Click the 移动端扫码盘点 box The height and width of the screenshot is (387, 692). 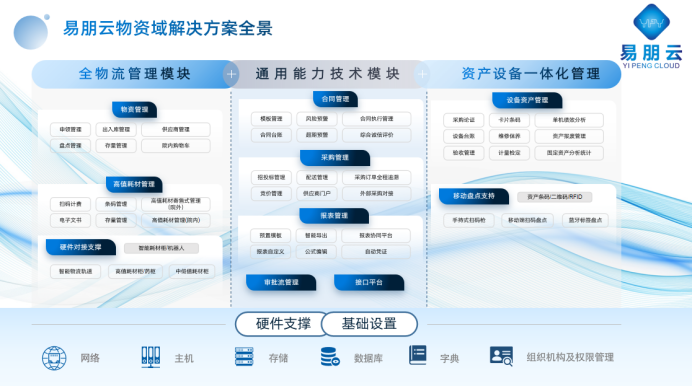527,220
